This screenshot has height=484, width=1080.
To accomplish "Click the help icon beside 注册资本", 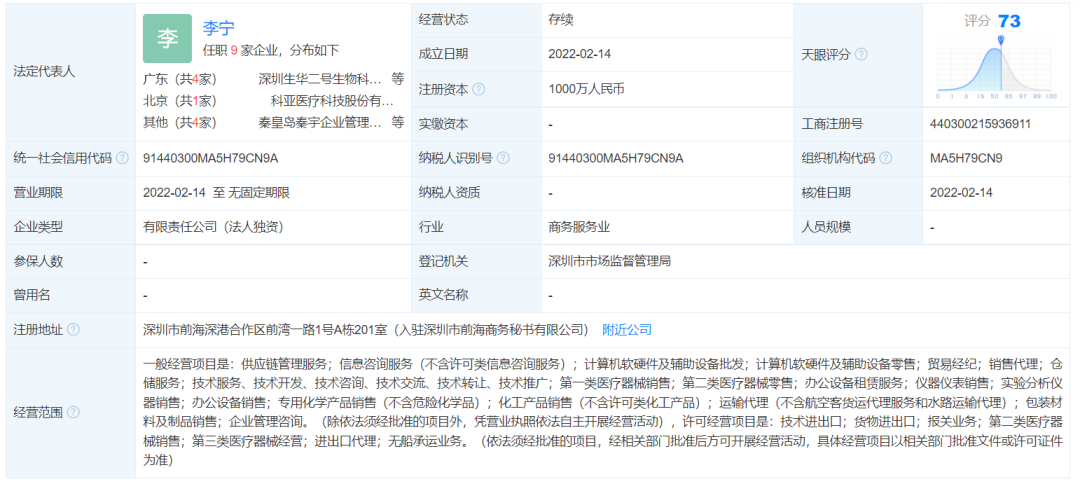I will pyautogui.click(x=479, y=89).
